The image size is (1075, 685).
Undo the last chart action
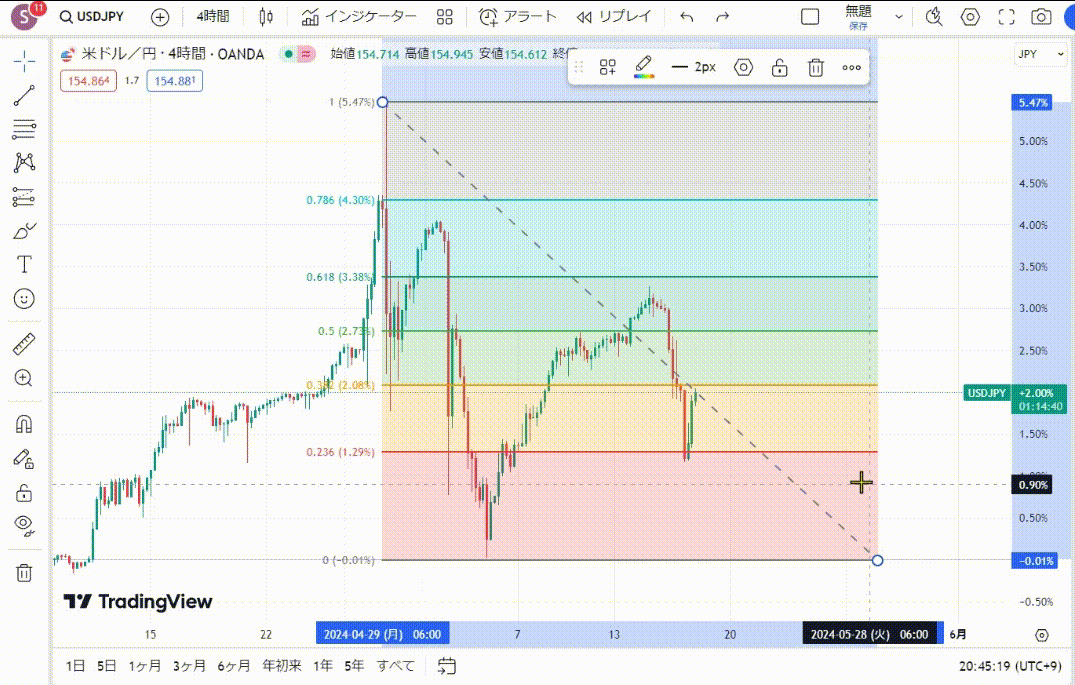click(686, 17)
